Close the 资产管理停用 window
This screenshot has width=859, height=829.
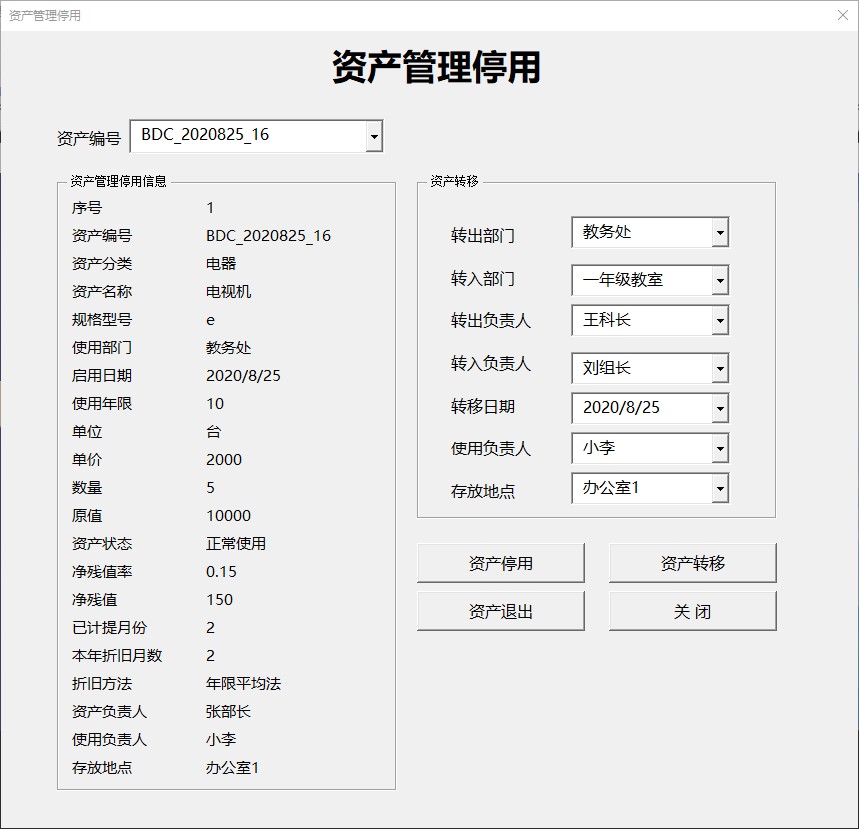coord(843,15)
